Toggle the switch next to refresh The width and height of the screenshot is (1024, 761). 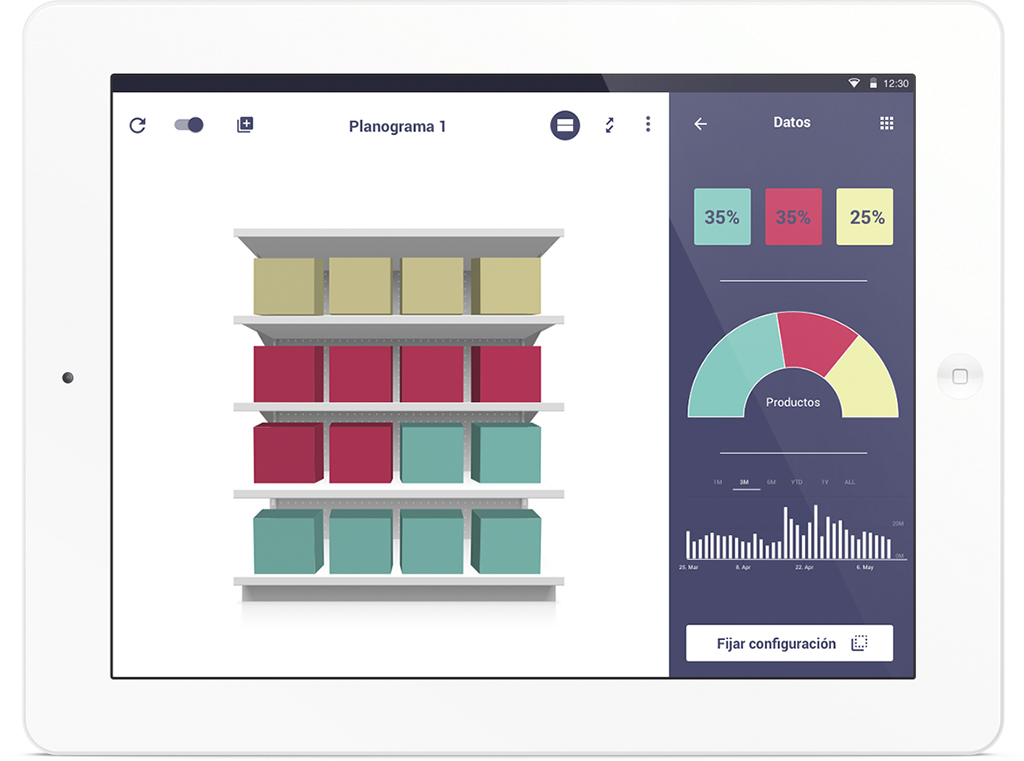(189, 125)
